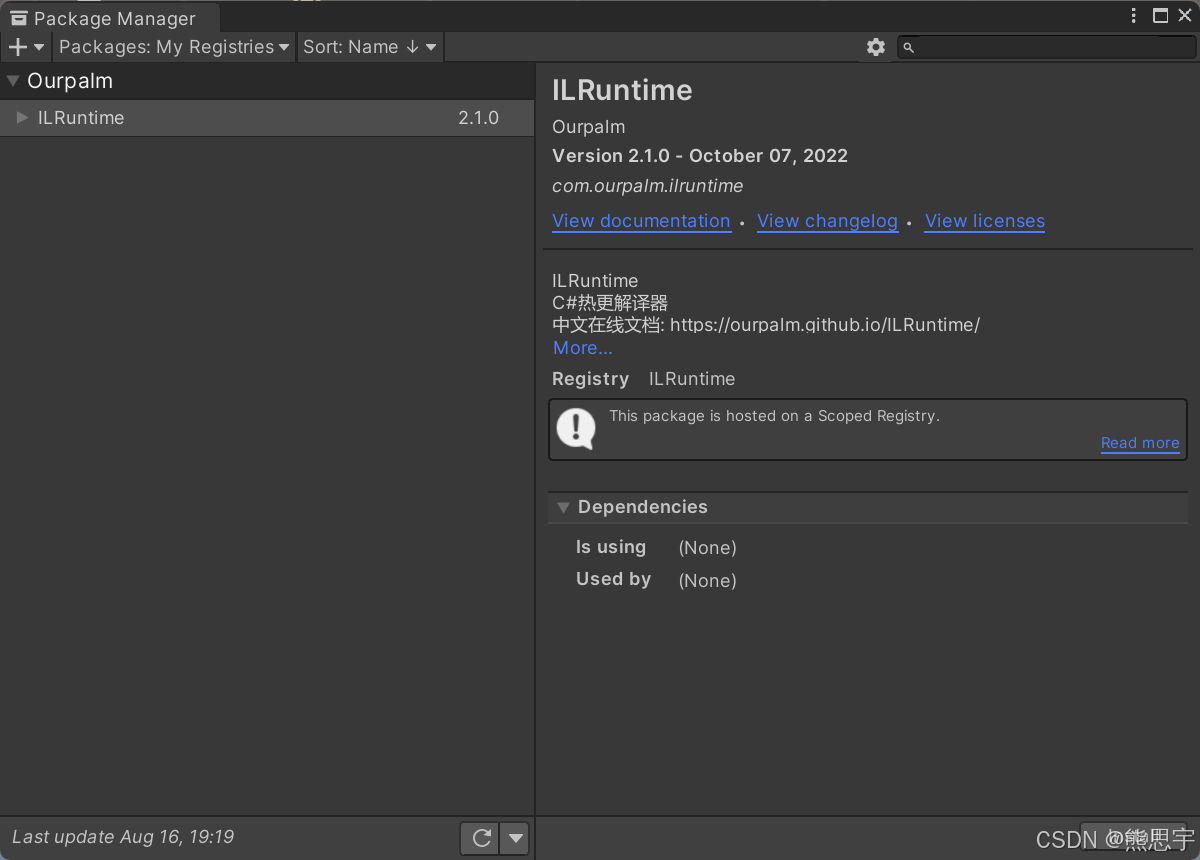
Task: Click the com.ourpalm.ilruntime package ID
Action: tap(647, 186)
